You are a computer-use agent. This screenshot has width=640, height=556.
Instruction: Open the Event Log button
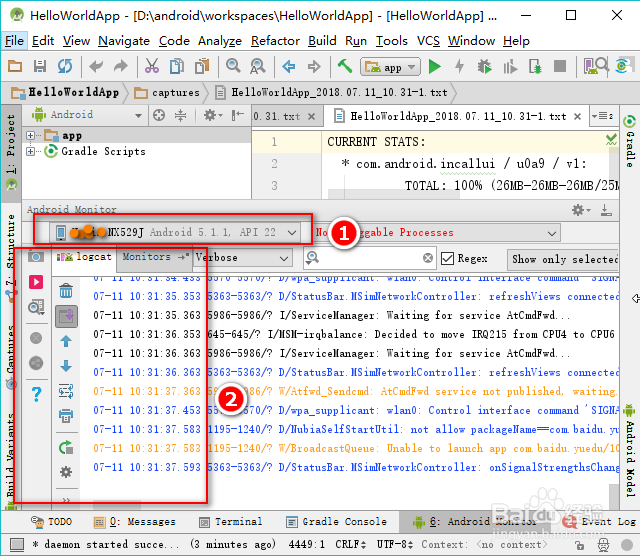598,522
